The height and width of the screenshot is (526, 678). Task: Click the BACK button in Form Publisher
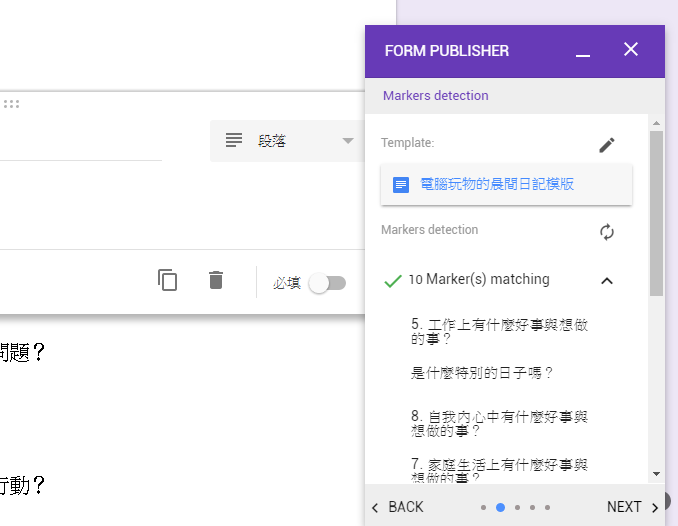tap(397, 507)
